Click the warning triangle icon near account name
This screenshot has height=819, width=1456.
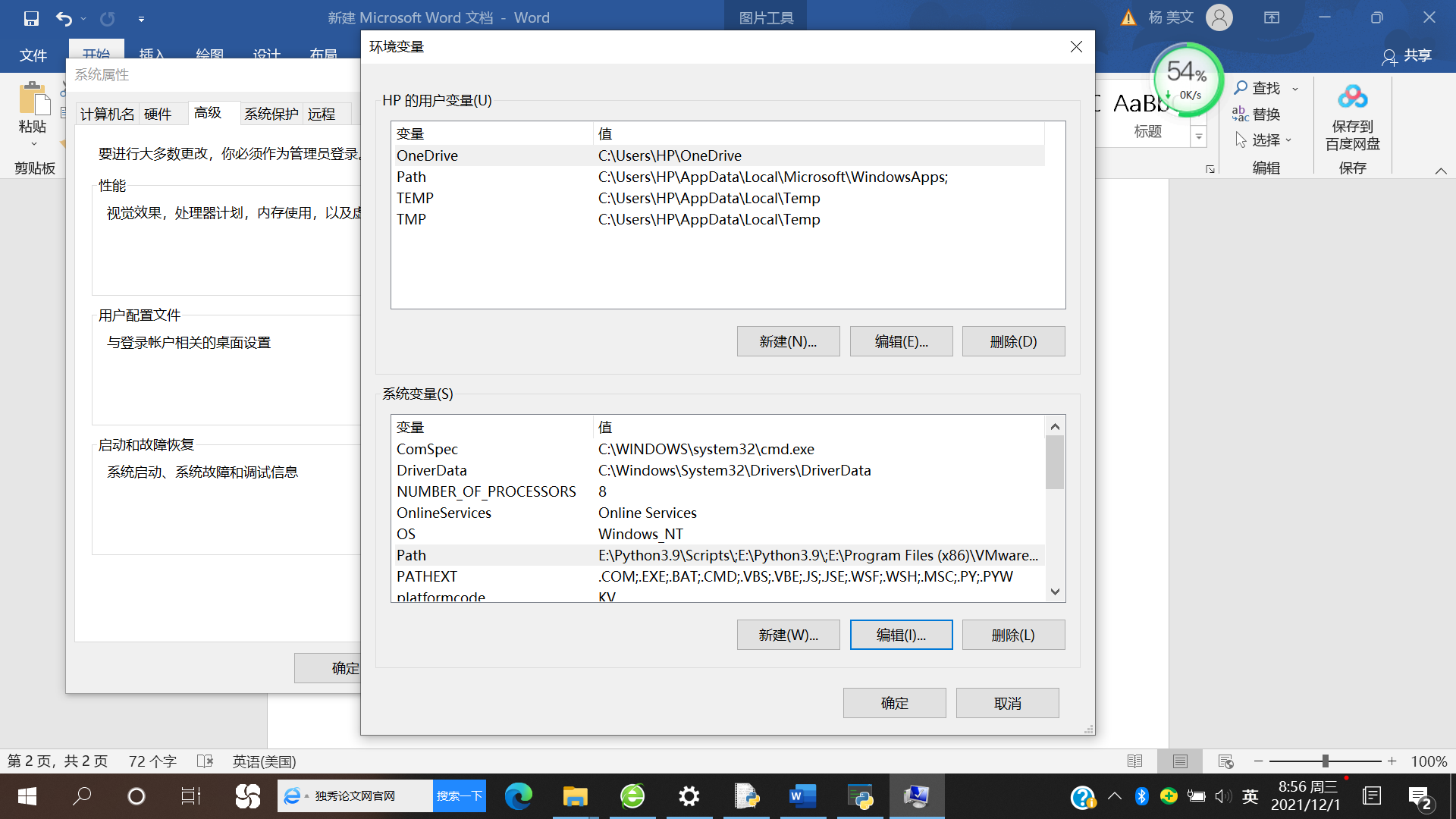1128,17
